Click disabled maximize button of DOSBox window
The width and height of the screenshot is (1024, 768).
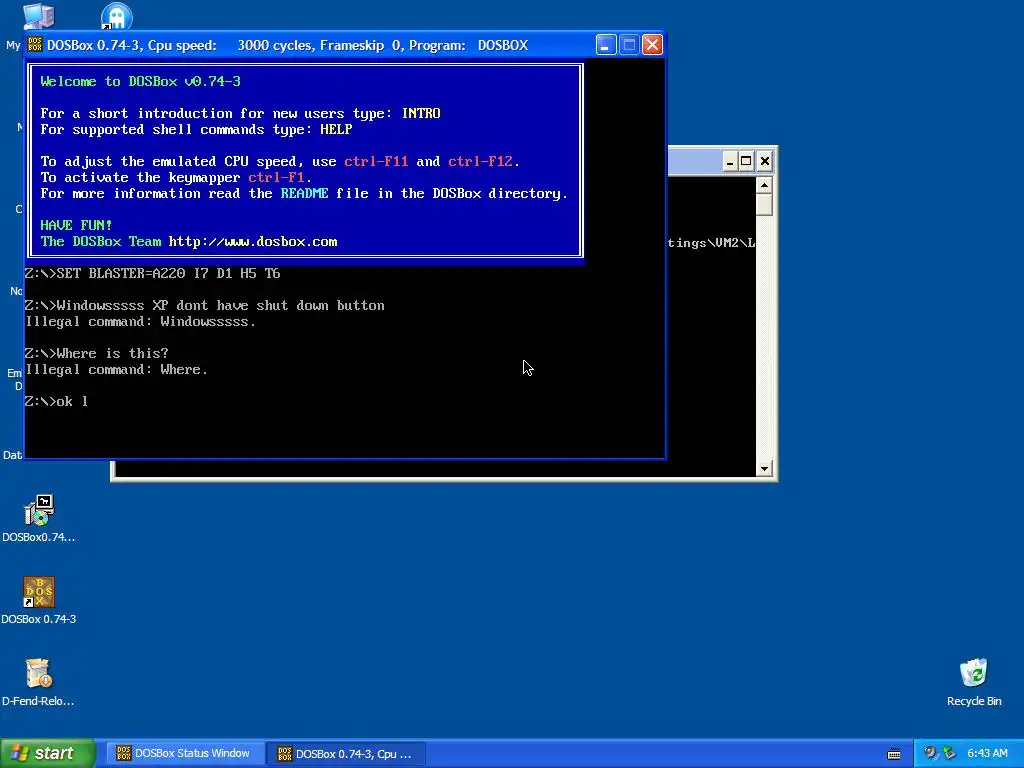pos(629,45)
